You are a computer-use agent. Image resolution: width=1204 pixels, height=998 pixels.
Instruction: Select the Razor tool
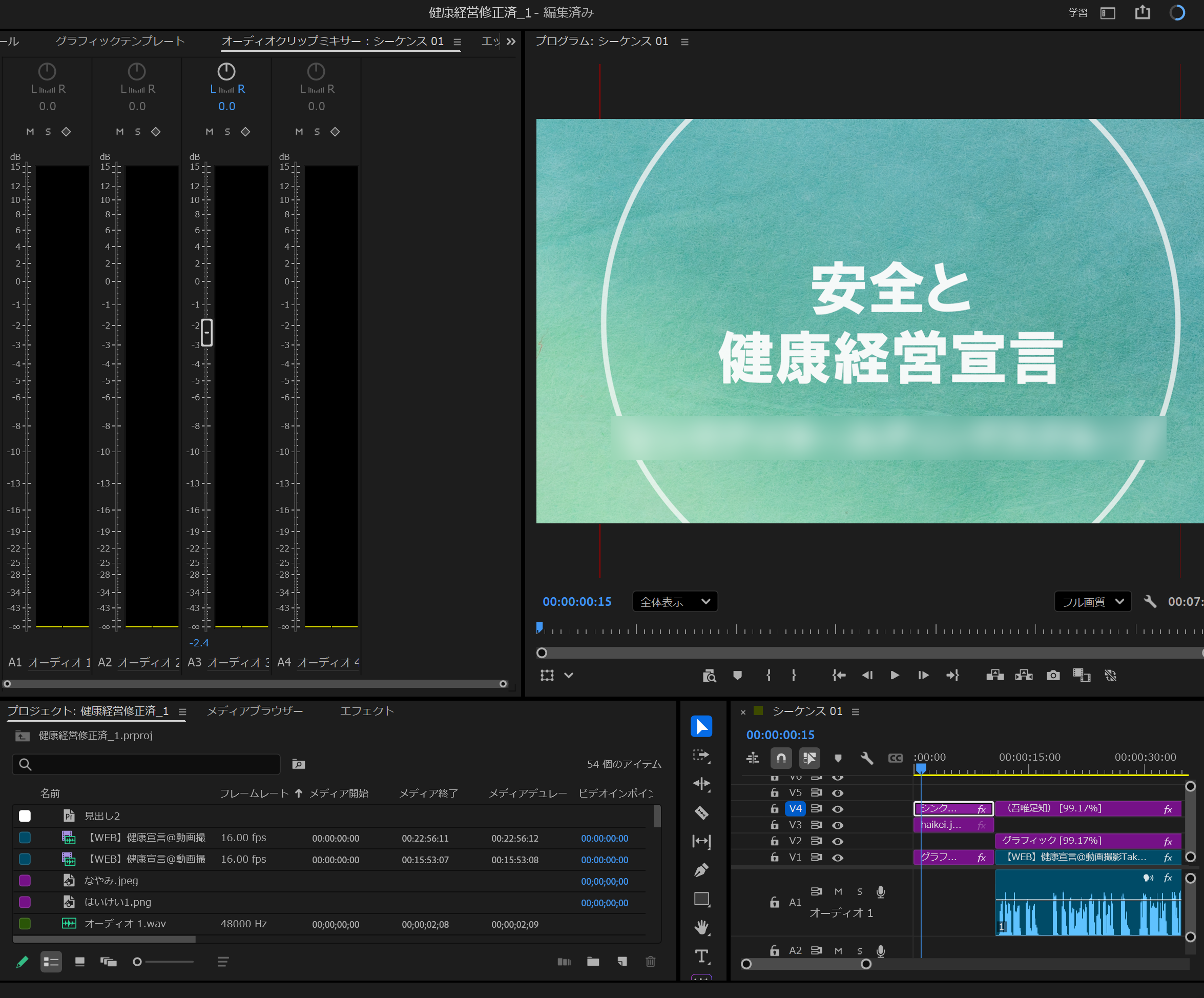pyautogui.click(x=701, y=813)
